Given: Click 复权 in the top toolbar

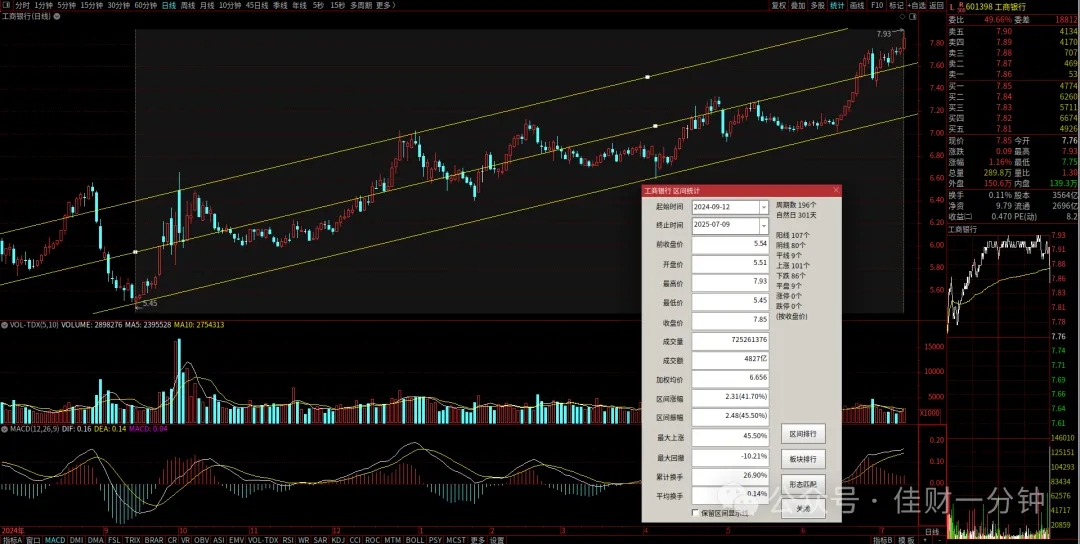Looking at the screenshot, I should 778,5.
